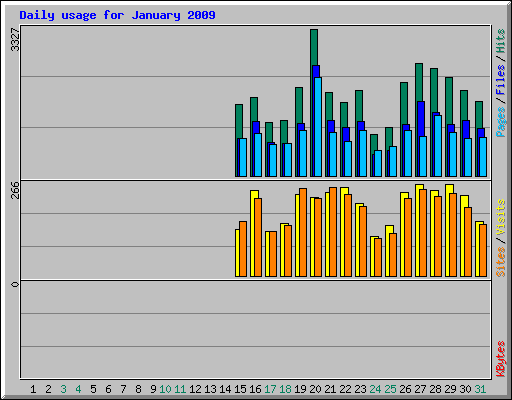Select day 1 on the date axis
Image resolution: width=512 pixels, height=400 pixels.
click(33, 389)
